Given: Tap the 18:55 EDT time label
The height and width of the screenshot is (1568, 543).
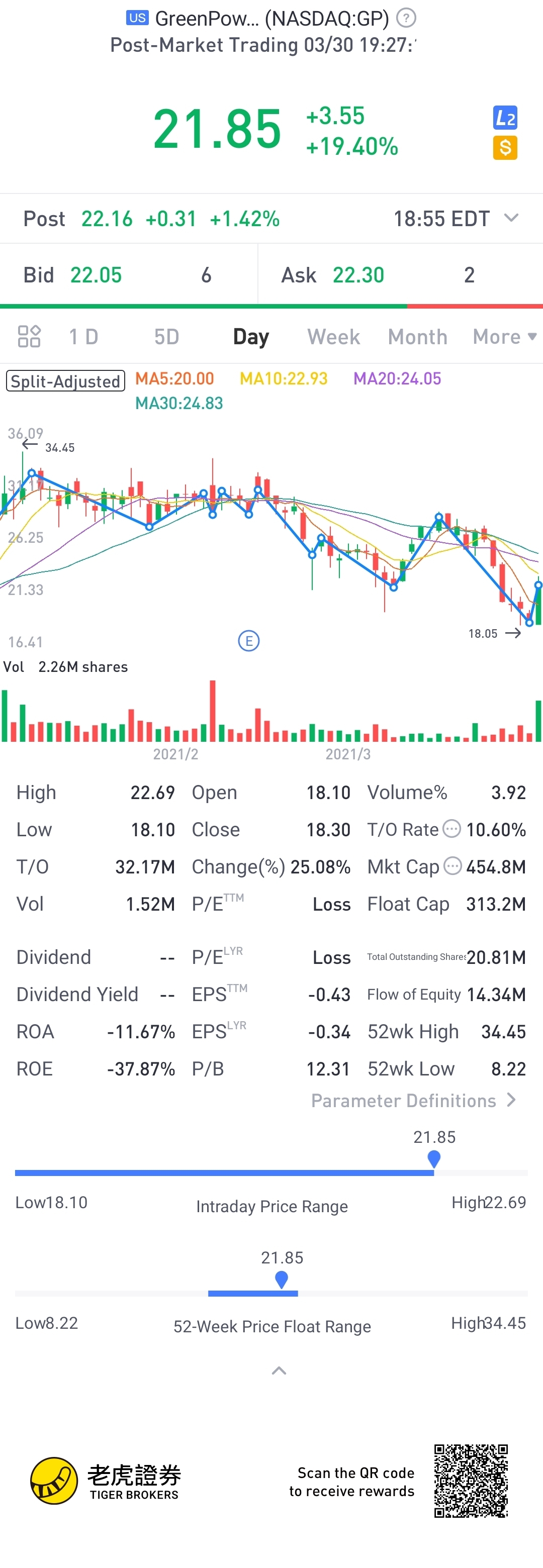Looking at the screenshot, I should click(441, 219).
